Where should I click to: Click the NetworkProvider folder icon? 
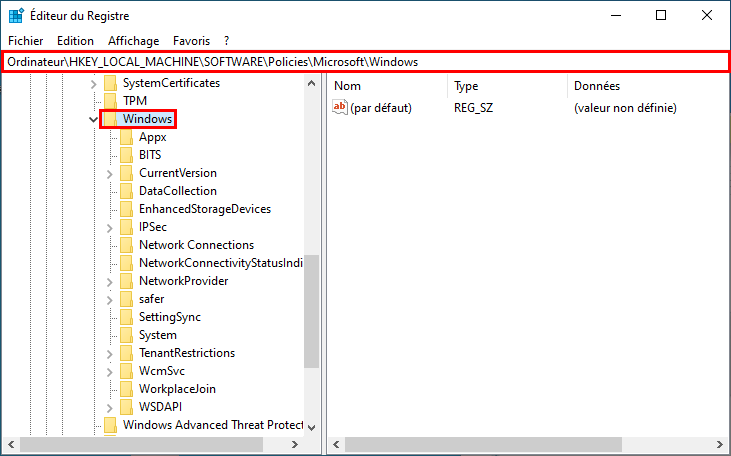pos(126,281)
